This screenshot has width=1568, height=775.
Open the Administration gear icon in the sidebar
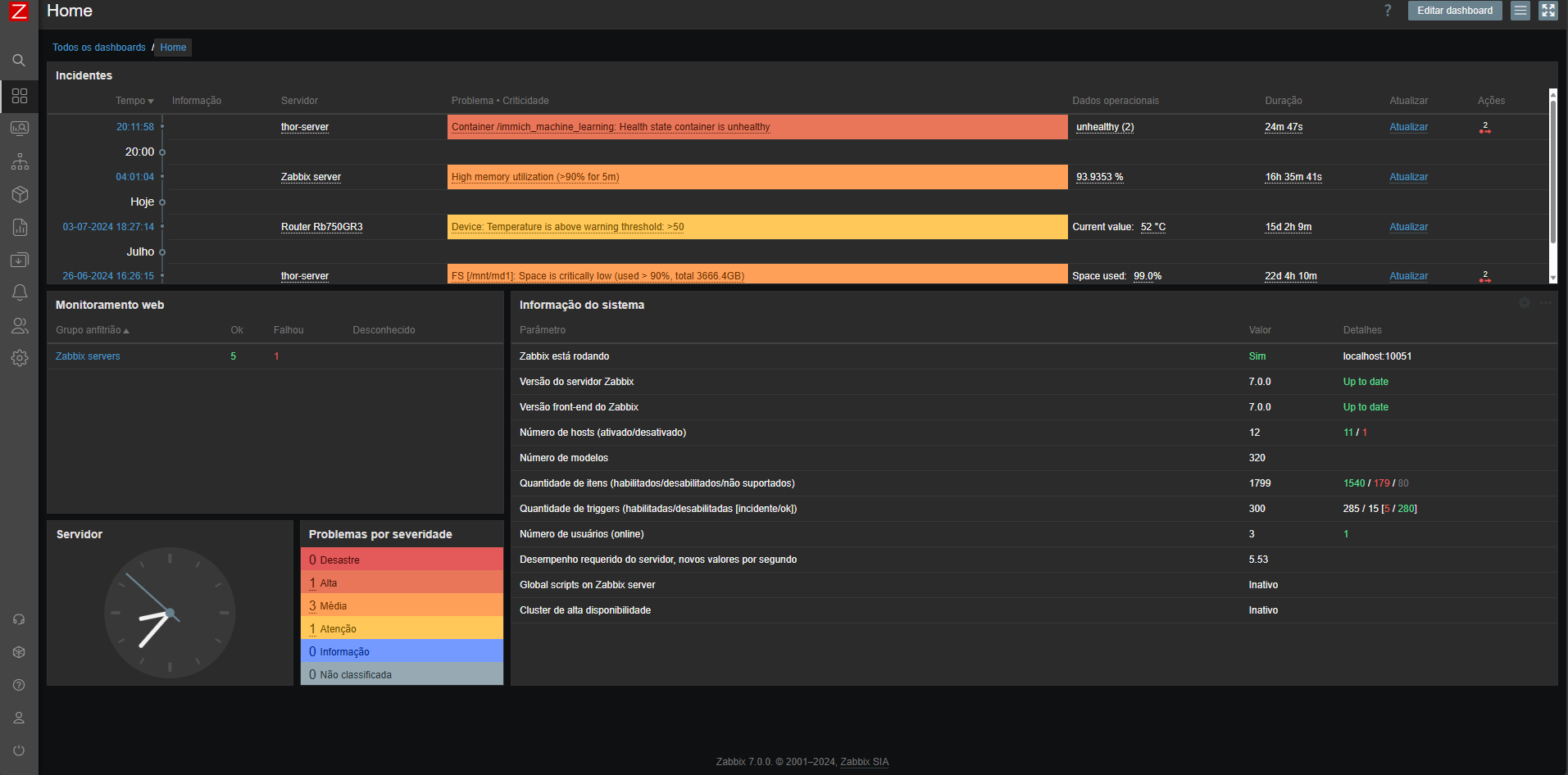coord(19,358)
